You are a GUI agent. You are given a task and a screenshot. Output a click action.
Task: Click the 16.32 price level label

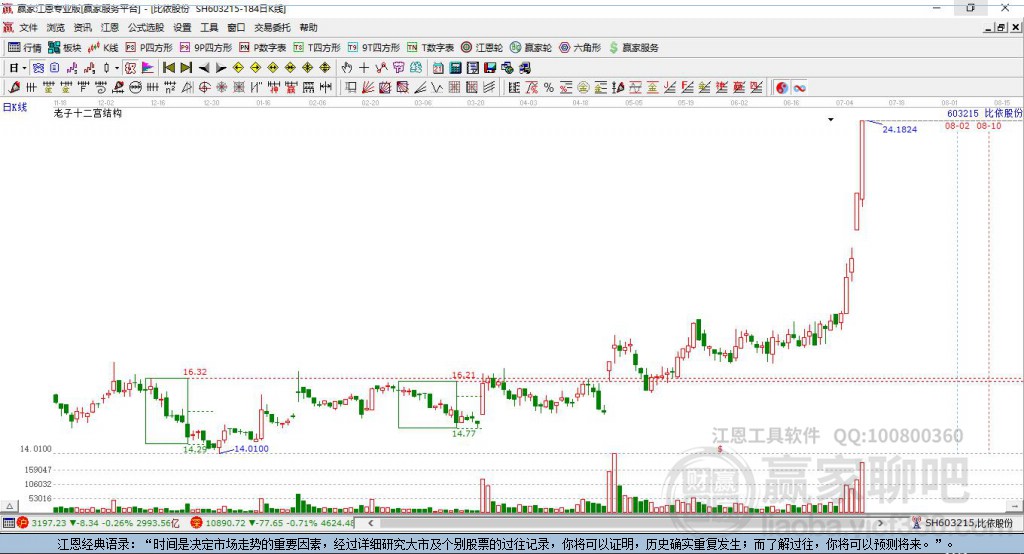195,372
